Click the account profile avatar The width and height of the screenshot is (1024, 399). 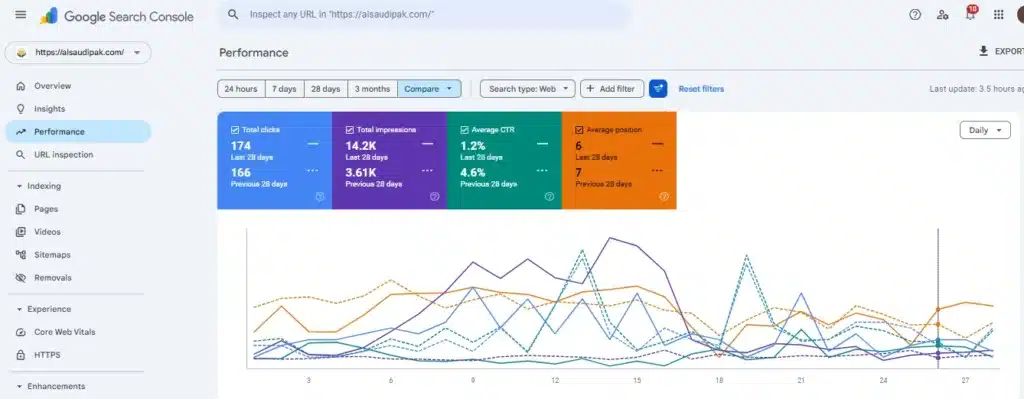(1020, 14)
